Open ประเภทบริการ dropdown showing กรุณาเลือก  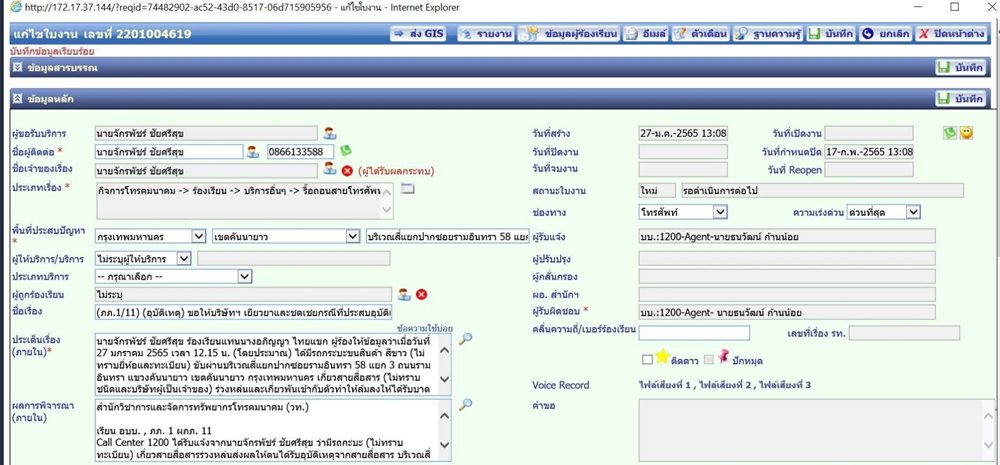(x=173, y=276)
